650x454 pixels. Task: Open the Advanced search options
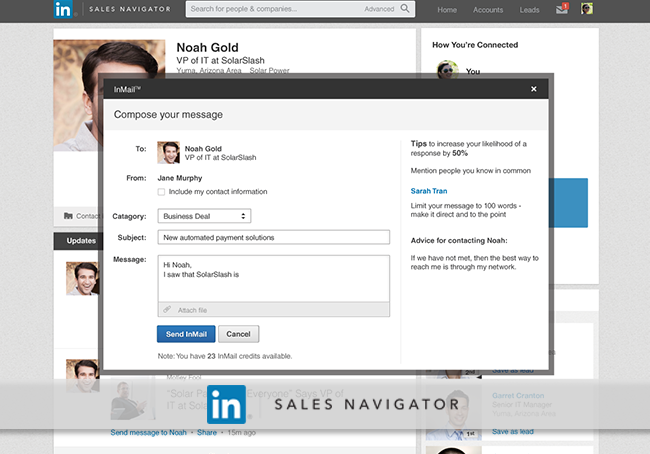pyautogui.click(x=379, y=9)
